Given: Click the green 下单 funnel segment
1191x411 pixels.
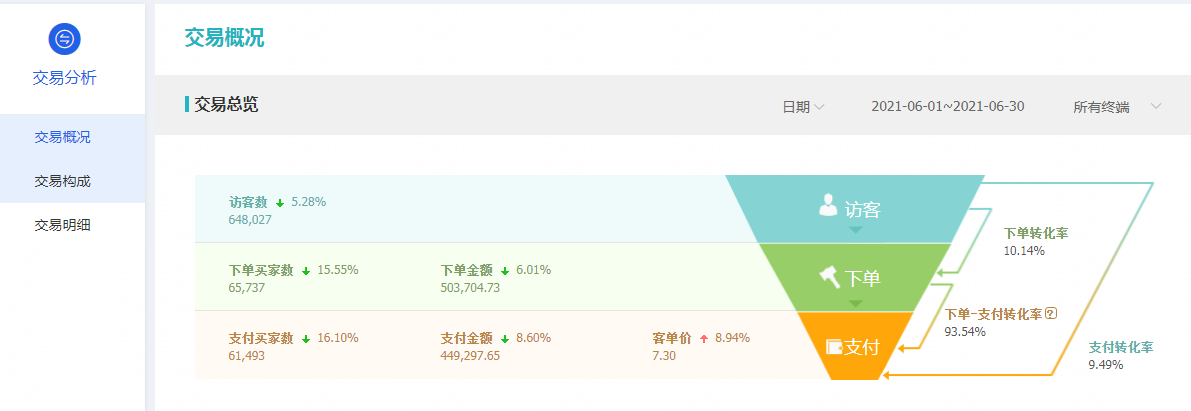Looking at the screenshot, I should coord(855,277).
